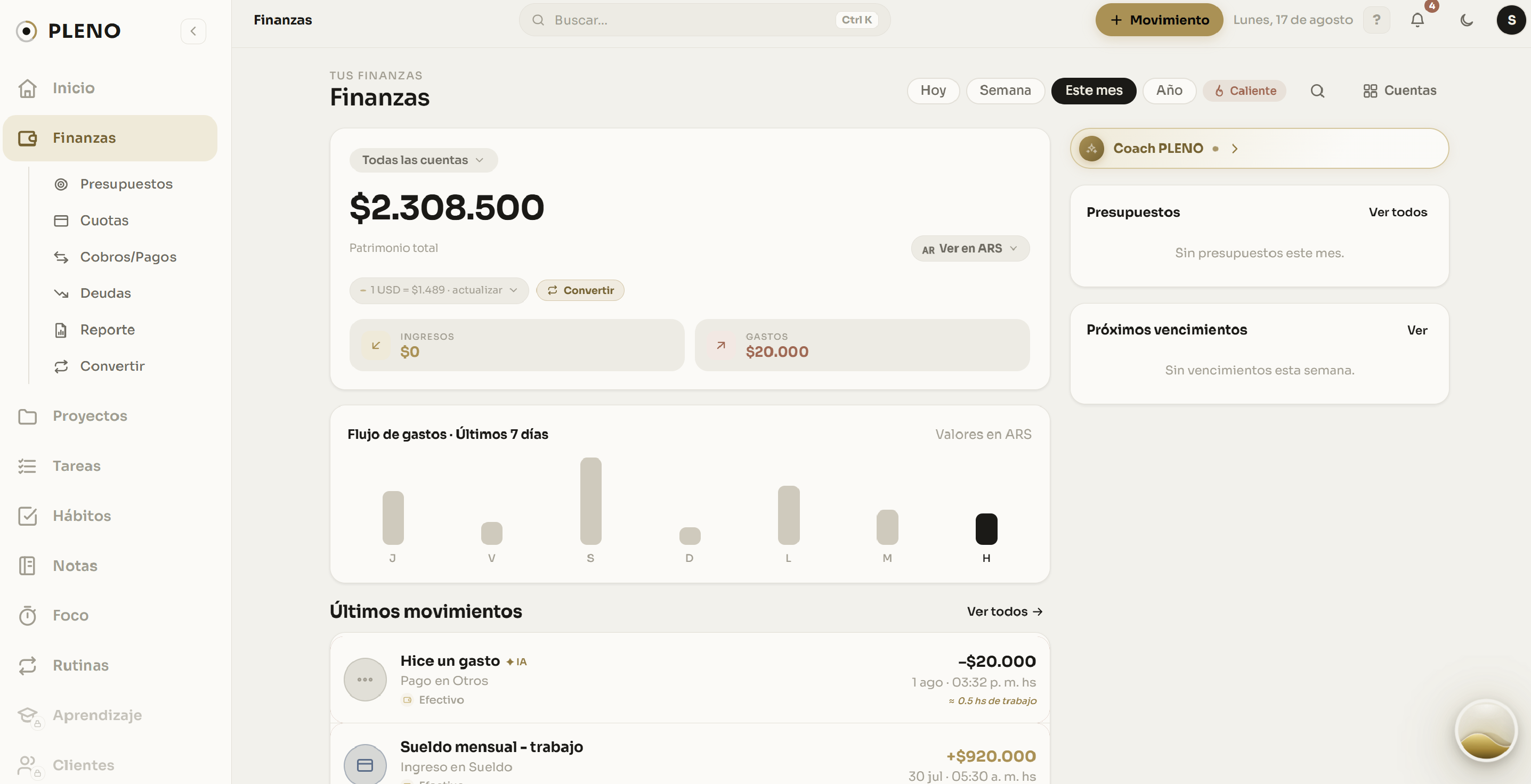Focus the Buscar search field

pos(704,20)
